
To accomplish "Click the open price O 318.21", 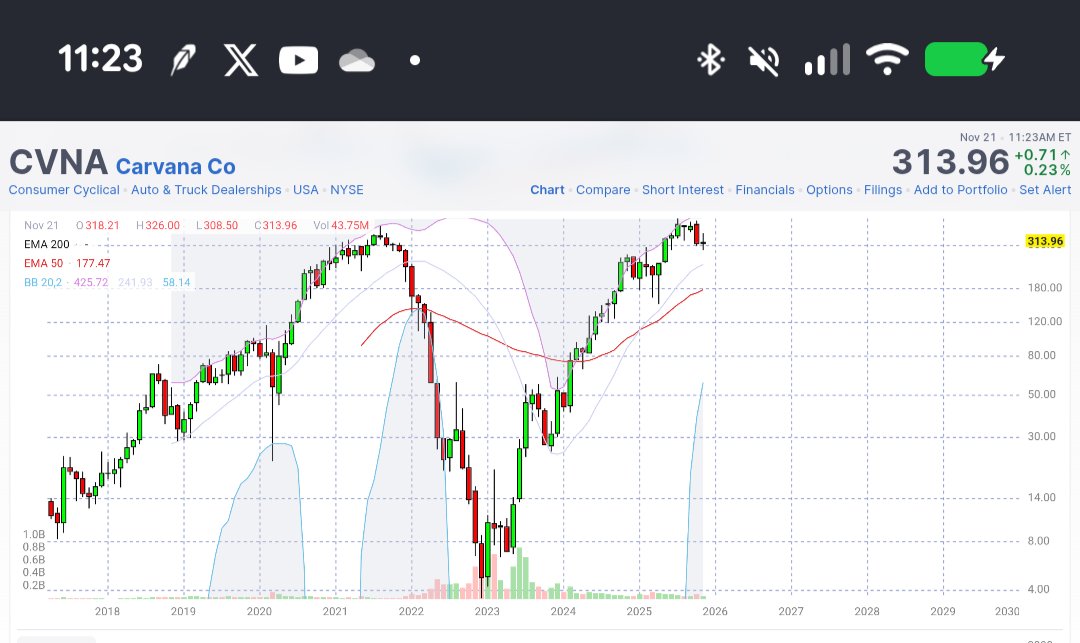I will click(x=97, y=225).
